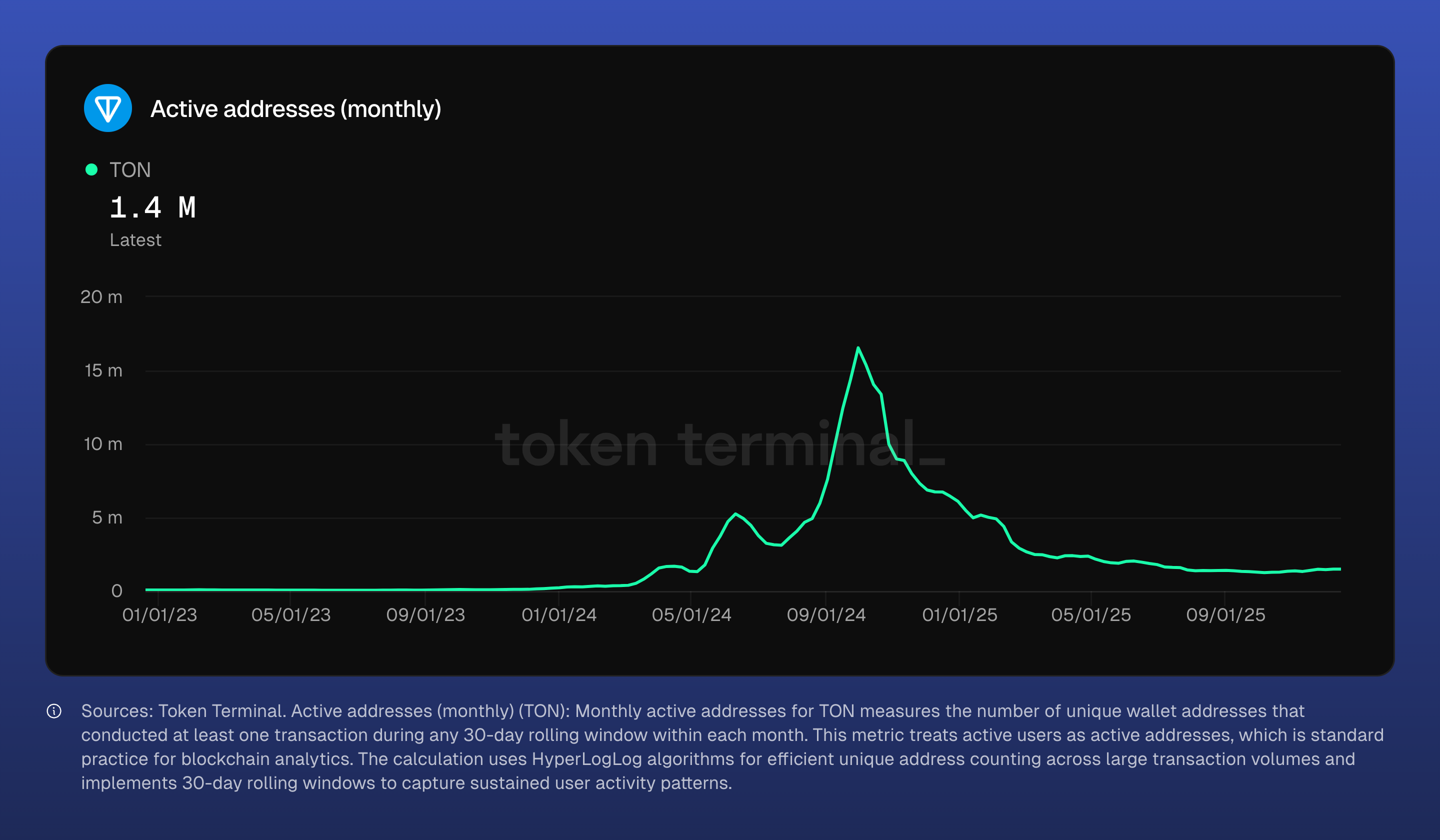The height and width of the screenshot is (840, 1440).
Task: Click the flat chart line at 01/01/23
Action: (x=160, y=588)
